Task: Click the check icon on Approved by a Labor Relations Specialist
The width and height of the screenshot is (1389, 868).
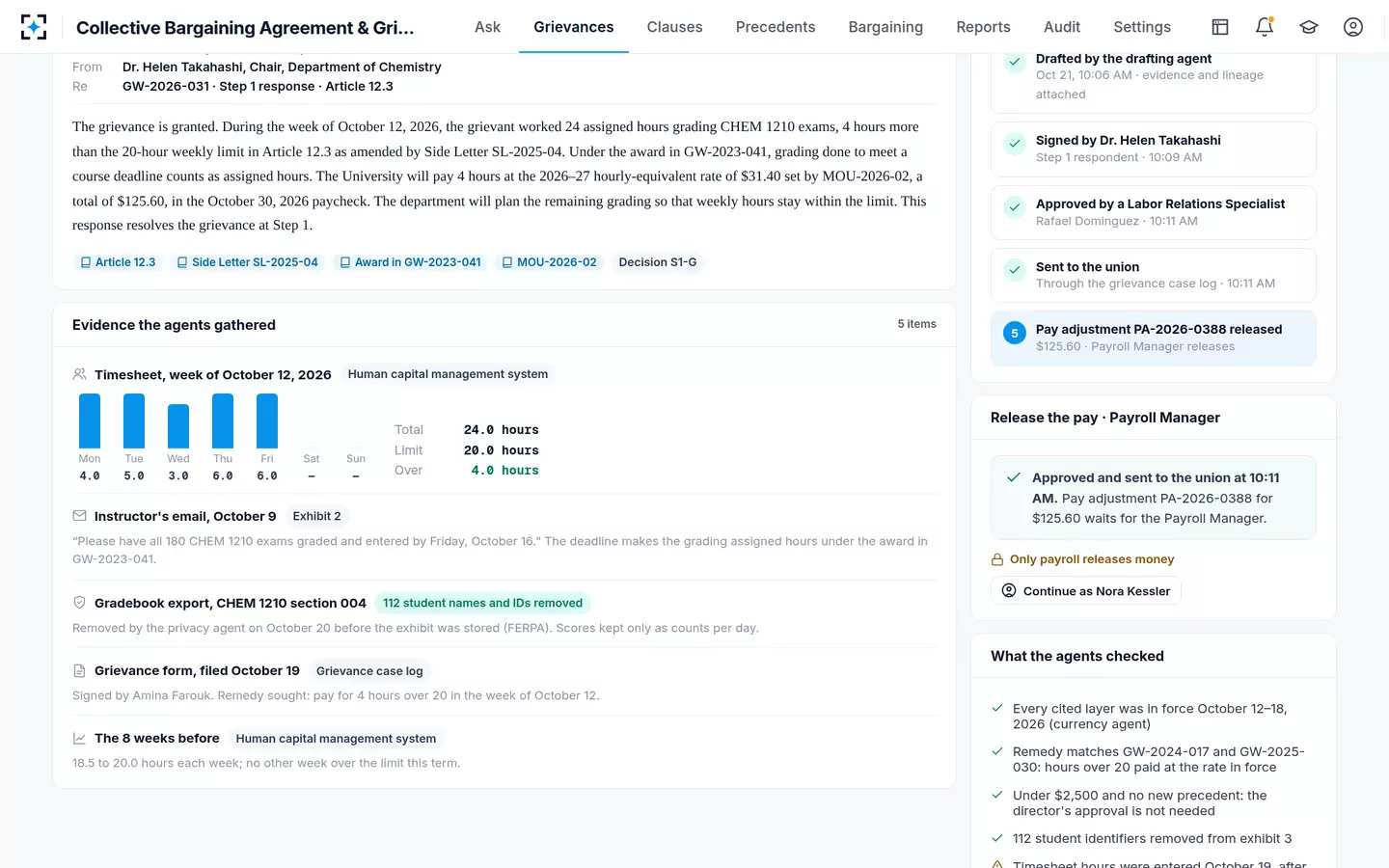Action: coord(1015,207)
